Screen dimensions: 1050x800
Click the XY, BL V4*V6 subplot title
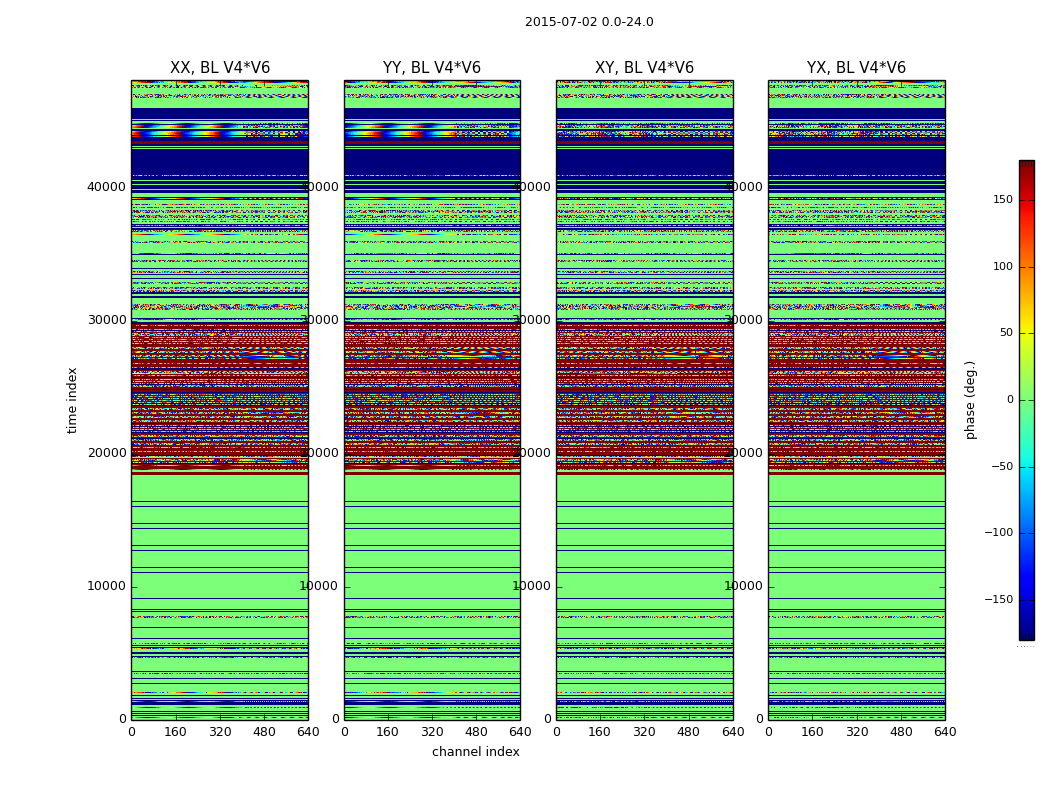[x=644, y=68]
